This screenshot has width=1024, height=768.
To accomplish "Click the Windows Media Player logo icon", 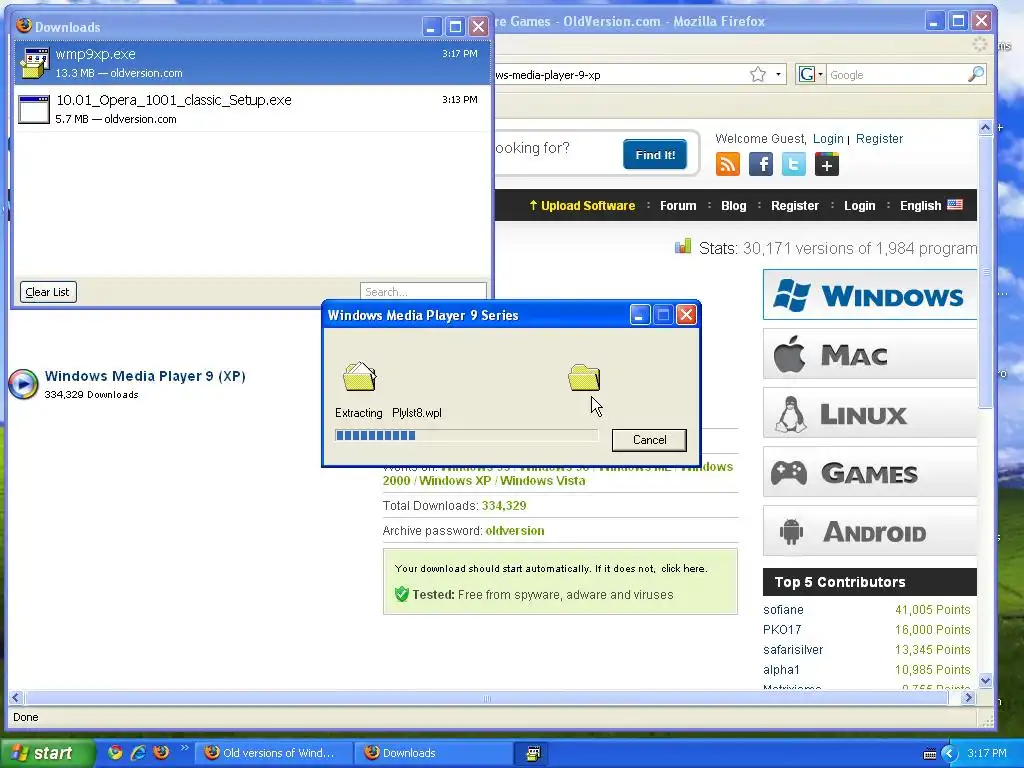I will [x=23, y=383].
